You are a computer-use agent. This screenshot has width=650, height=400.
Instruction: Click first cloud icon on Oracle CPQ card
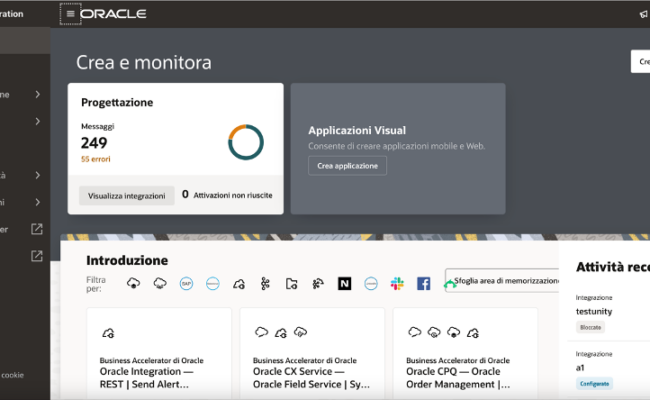pyautogui.click(x=415, y=332)
